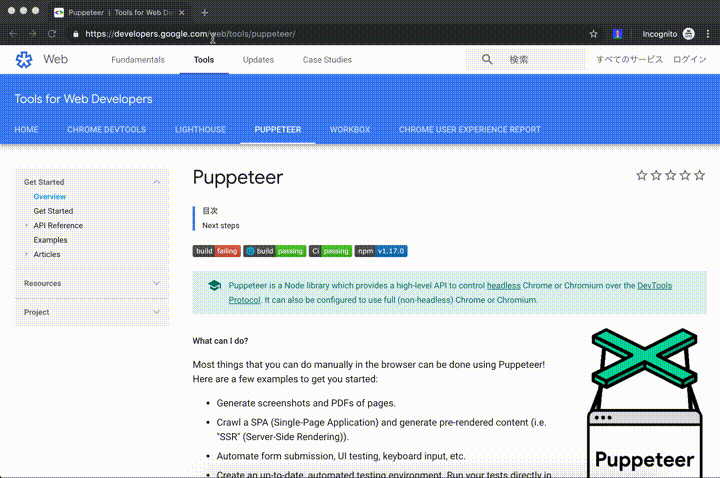Switch to the WORKBOX tab

(350, 129)
